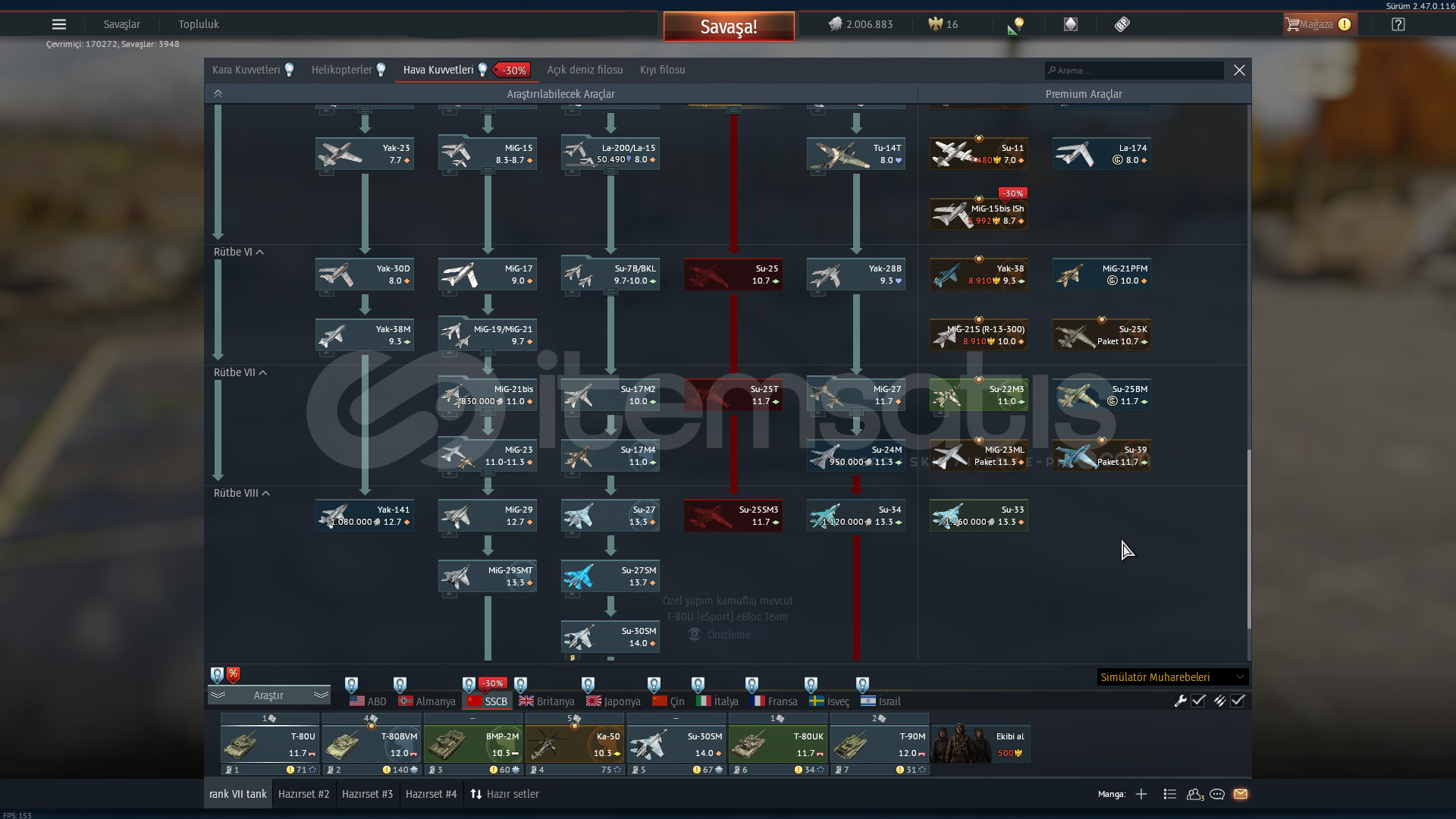Select the ABD nation tab
Screen dimensions: 1456x819
tap(368, 701)
